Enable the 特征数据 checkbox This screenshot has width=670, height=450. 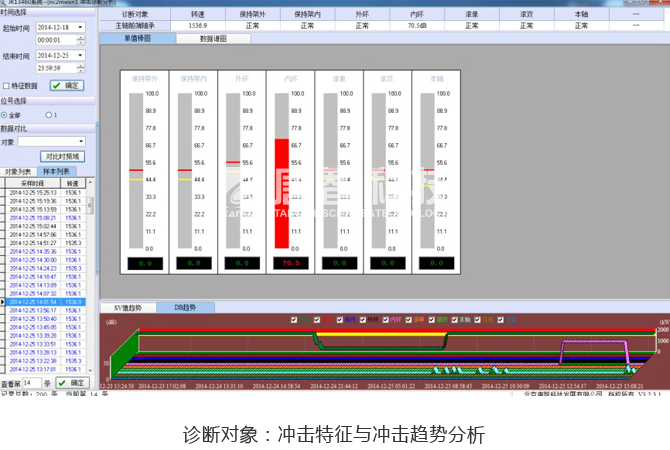[x=6, y=86]
